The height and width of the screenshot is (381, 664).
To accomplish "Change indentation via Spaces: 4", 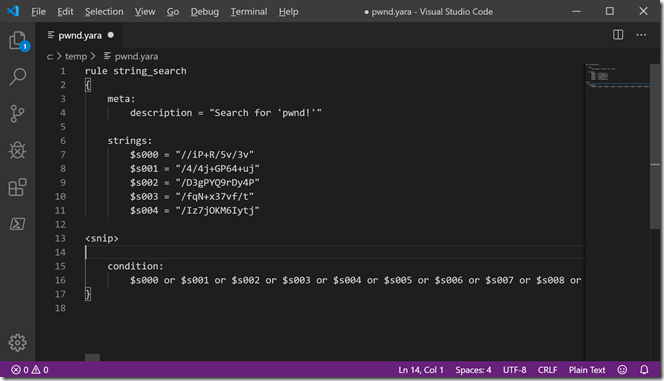I will pyautogui.click(x=473, y=370).
